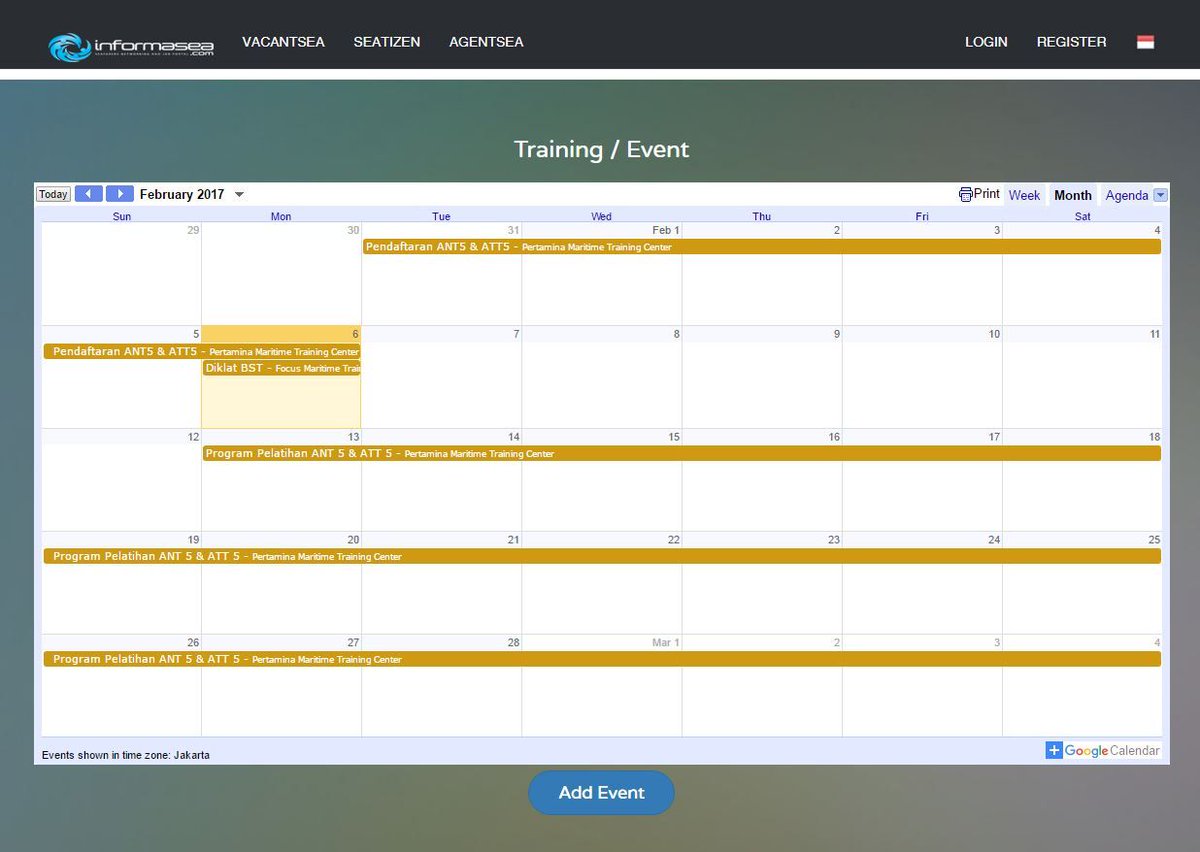Viewport: 1200px width, 852px height.
Task: Open the dropdown arrow beside Agenda
Action: (1160, 195)
